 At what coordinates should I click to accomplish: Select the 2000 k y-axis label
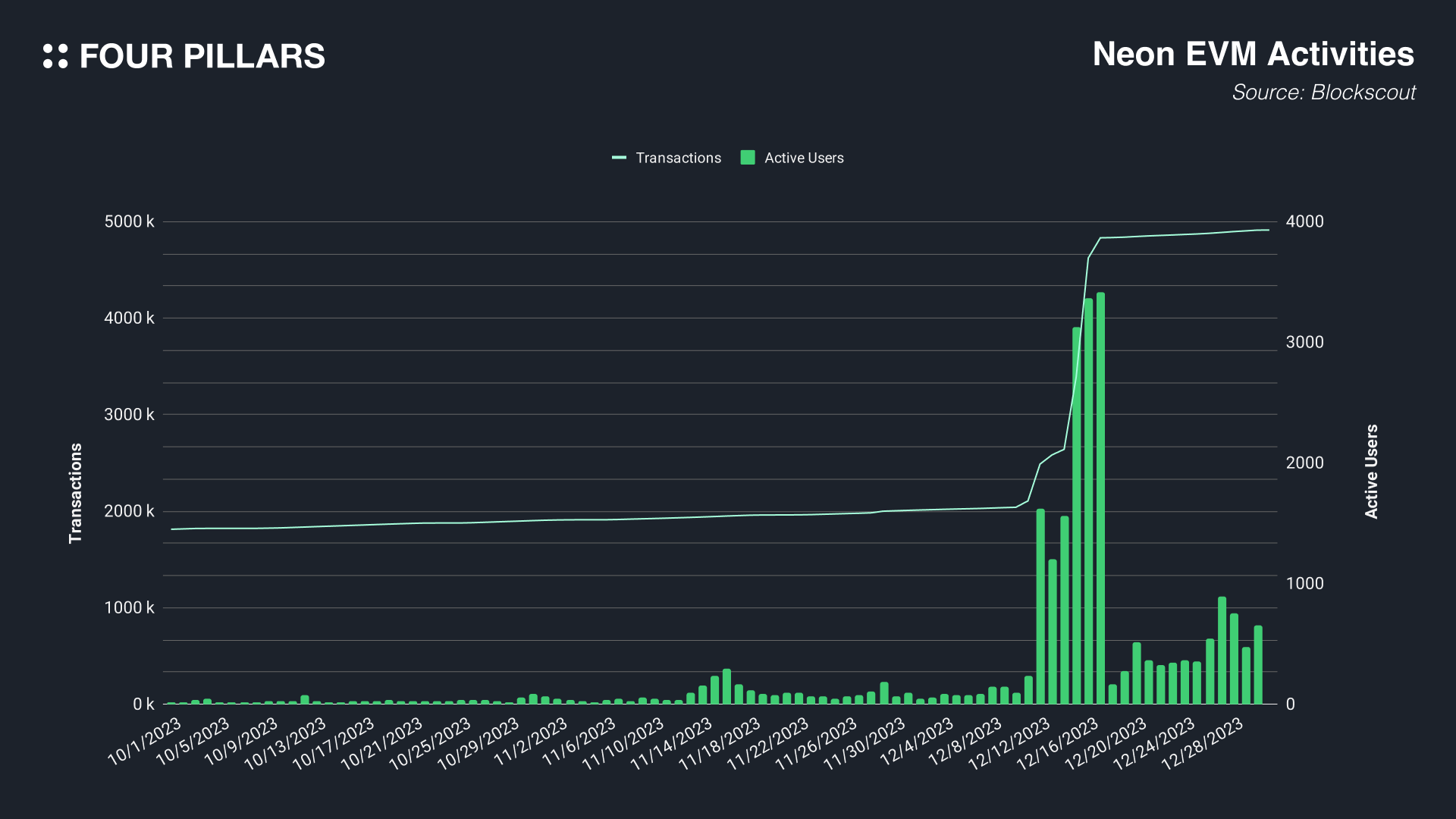(129, 511)
